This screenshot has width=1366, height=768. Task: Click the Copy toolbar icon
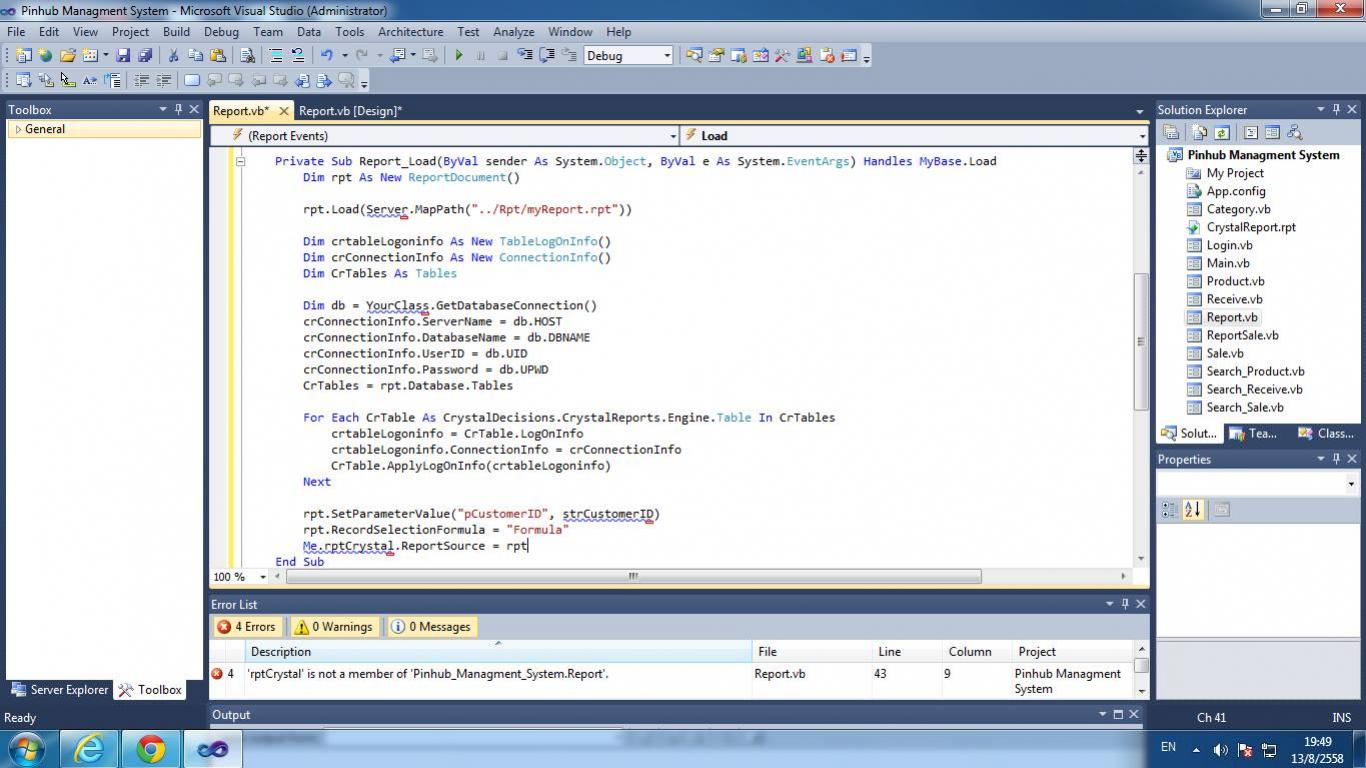click(195, 56)
